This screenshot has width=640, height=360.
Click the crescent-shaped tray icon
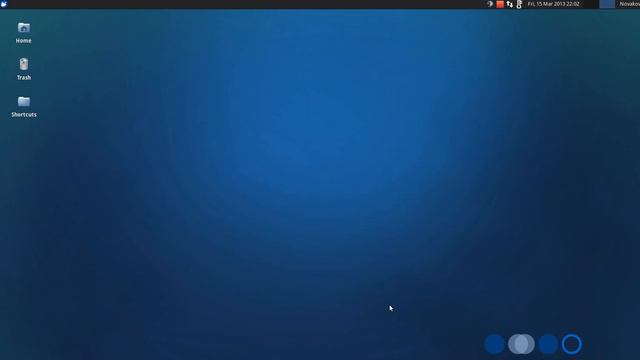(x=490, y=4)
